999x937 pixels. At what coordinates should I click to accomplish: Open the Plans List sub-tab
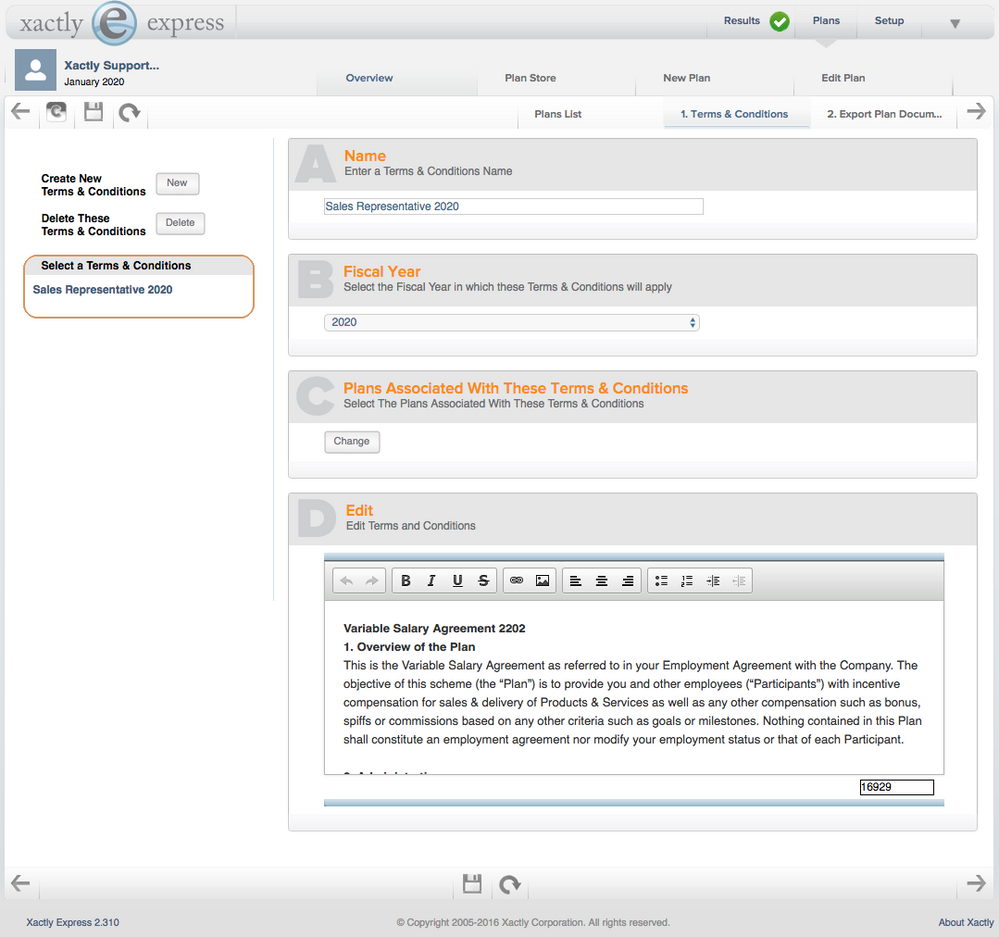tap(557, 114)
